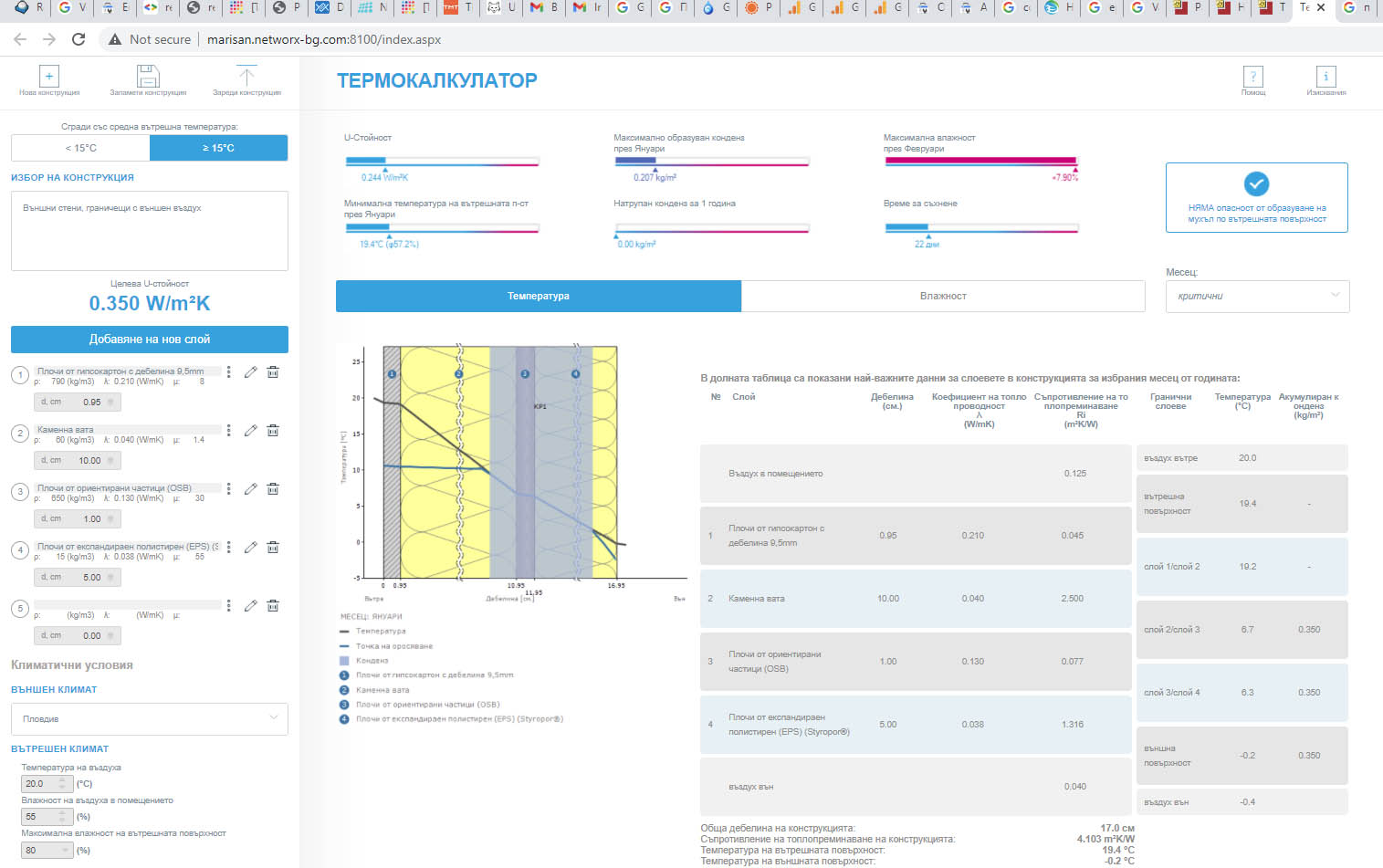Switch to the Температура tab
This screenshot has width=1383, height=868.
(539, 296)
